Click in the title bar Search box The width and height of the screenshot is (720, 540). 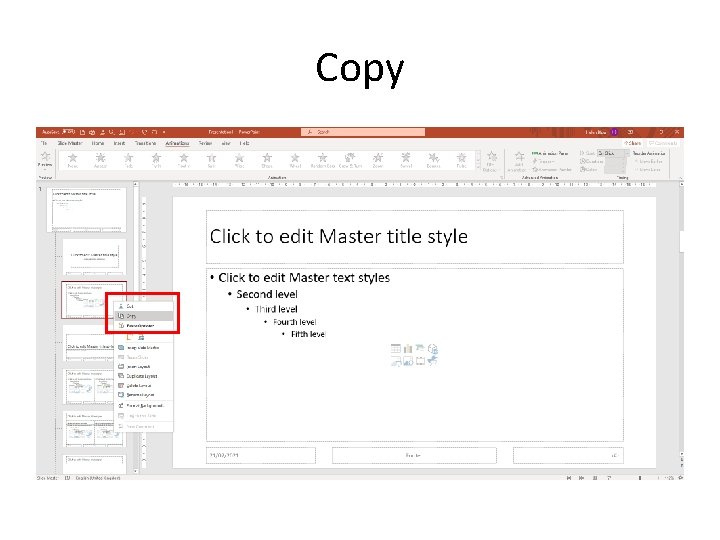tap(363, 132)
